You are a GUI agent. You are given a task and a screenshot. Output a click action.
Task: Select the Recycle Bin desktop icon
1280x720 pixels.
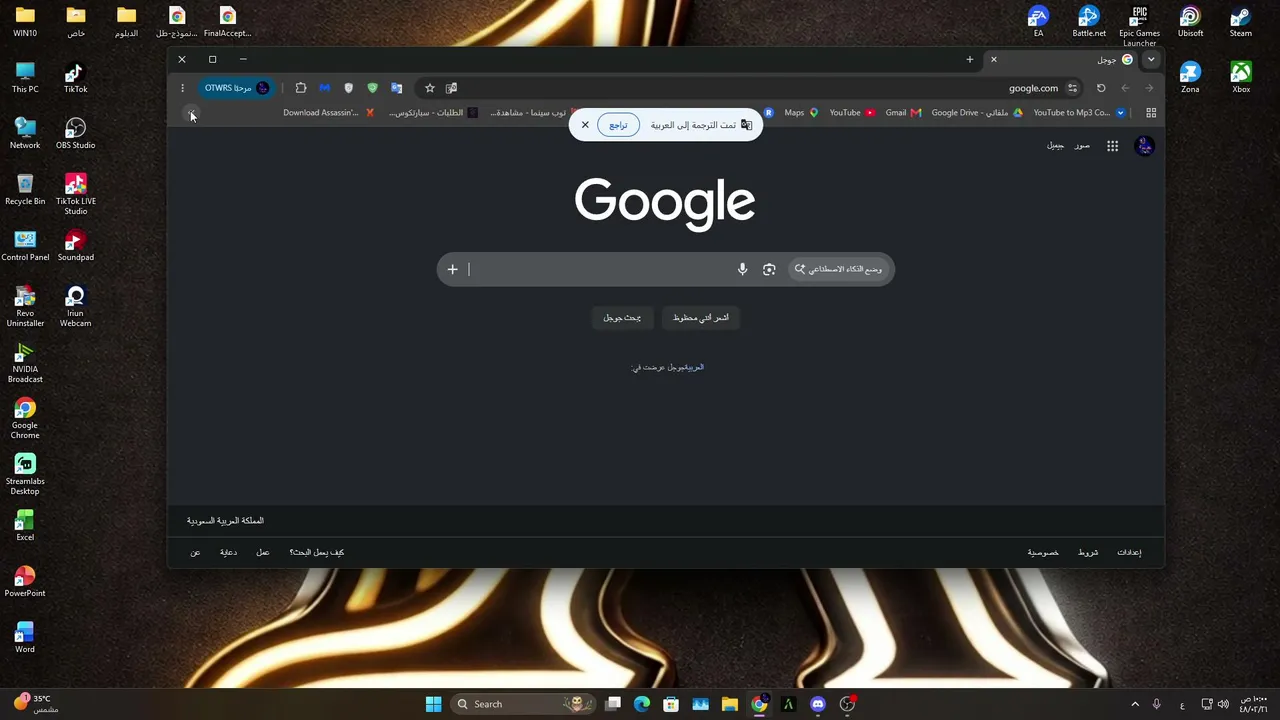[25, 190]
